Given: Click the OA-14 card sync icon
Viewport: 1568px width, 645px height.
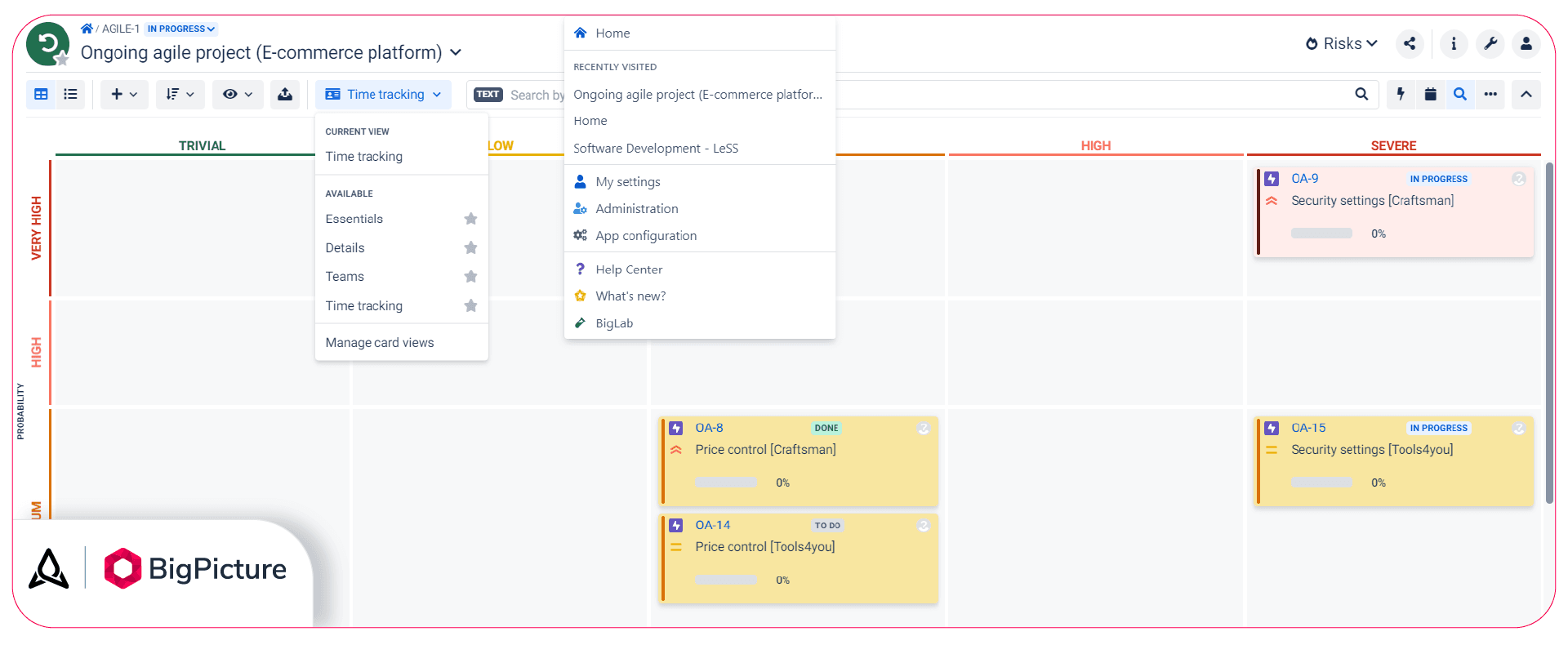Looking at the screenshot, I should point(924,525).
